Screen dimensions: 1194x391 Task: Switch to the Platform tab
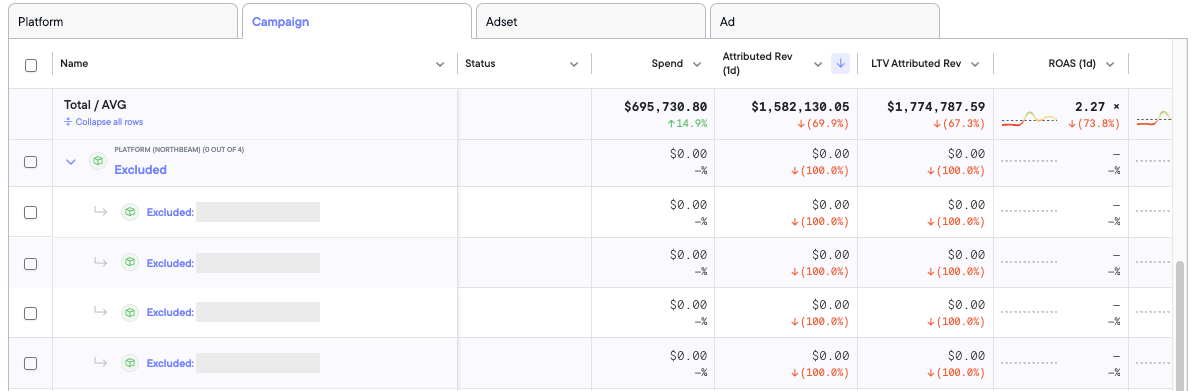tap(123, 21)
